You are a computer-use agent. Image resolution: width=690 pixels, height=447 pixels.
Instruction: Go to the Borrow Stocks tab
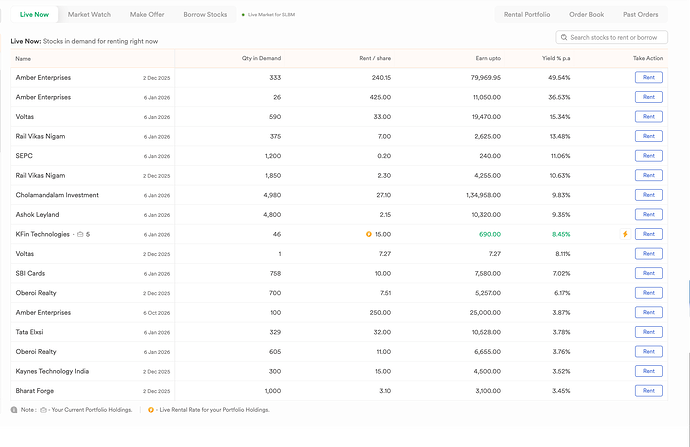click(x=205, y=15)
